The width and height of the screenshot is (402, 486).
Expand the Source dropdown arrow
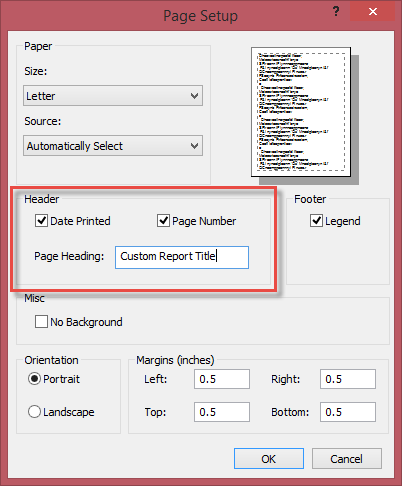[194, 146]
